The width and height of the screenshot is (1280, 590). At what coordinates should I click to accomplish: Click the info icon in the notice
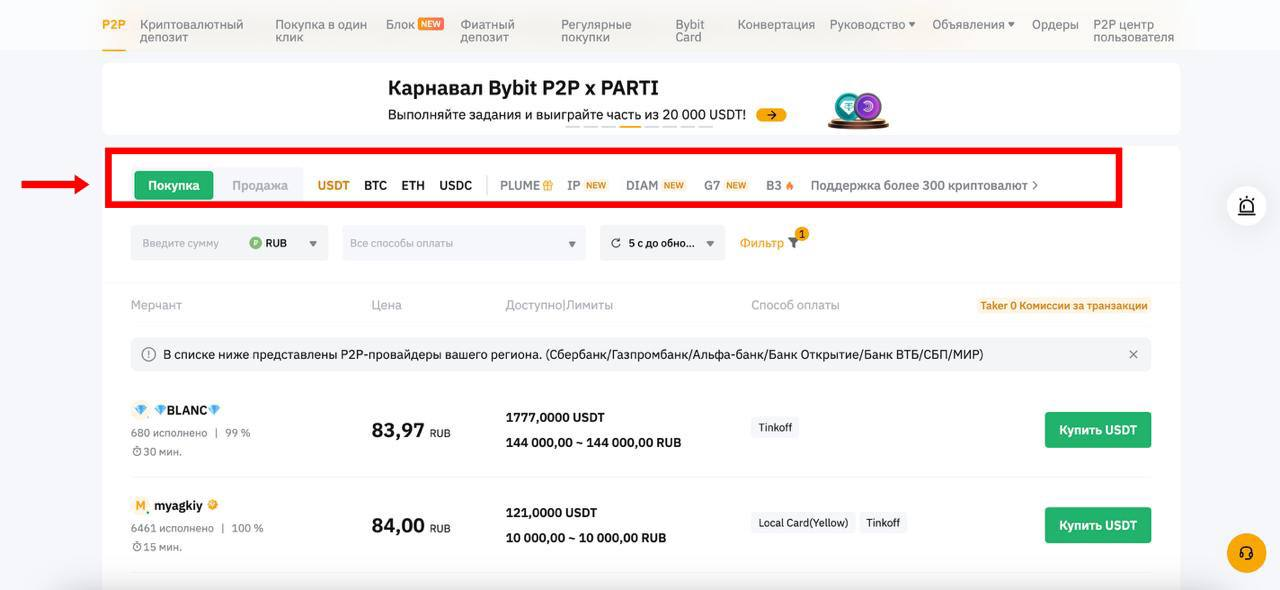pyautogui.click(x=148, y=354)
